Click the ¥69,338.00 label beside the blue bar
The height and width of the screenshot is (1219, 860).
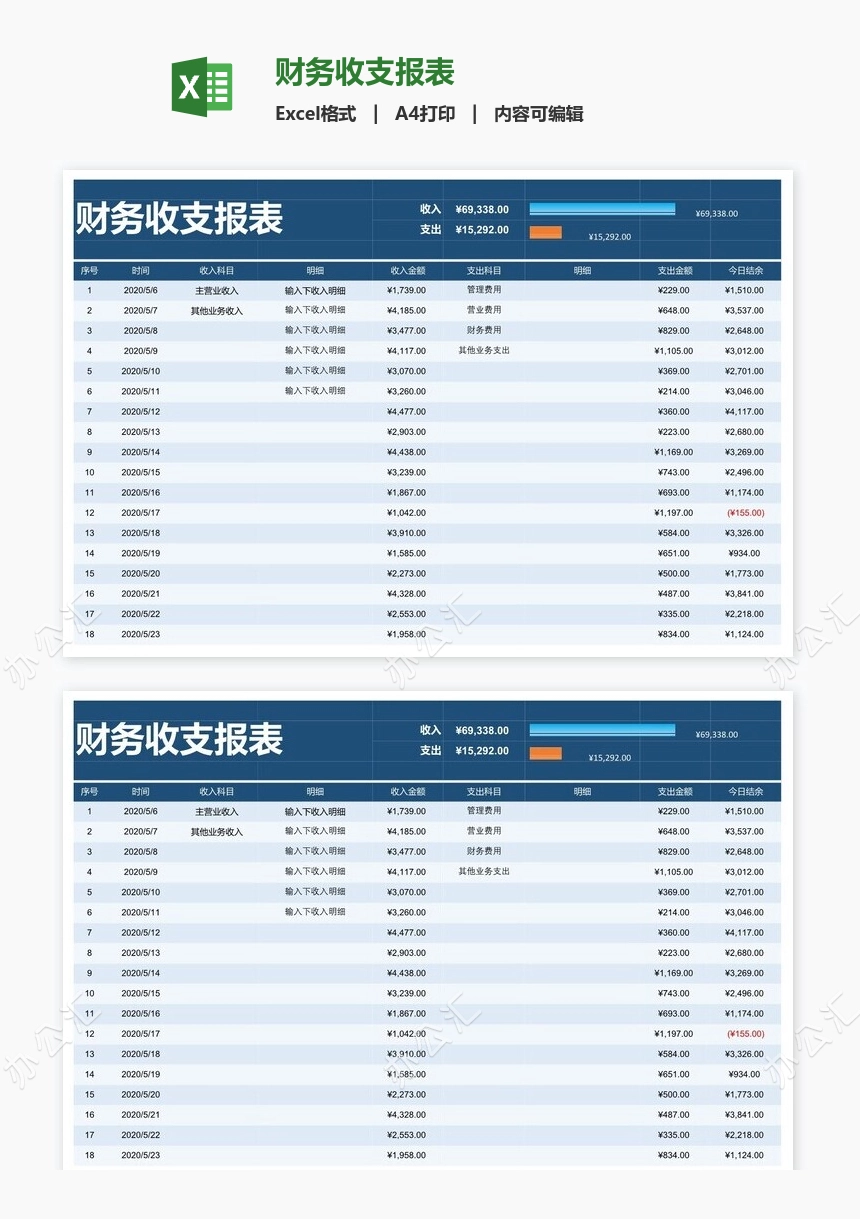pos(715,212)
